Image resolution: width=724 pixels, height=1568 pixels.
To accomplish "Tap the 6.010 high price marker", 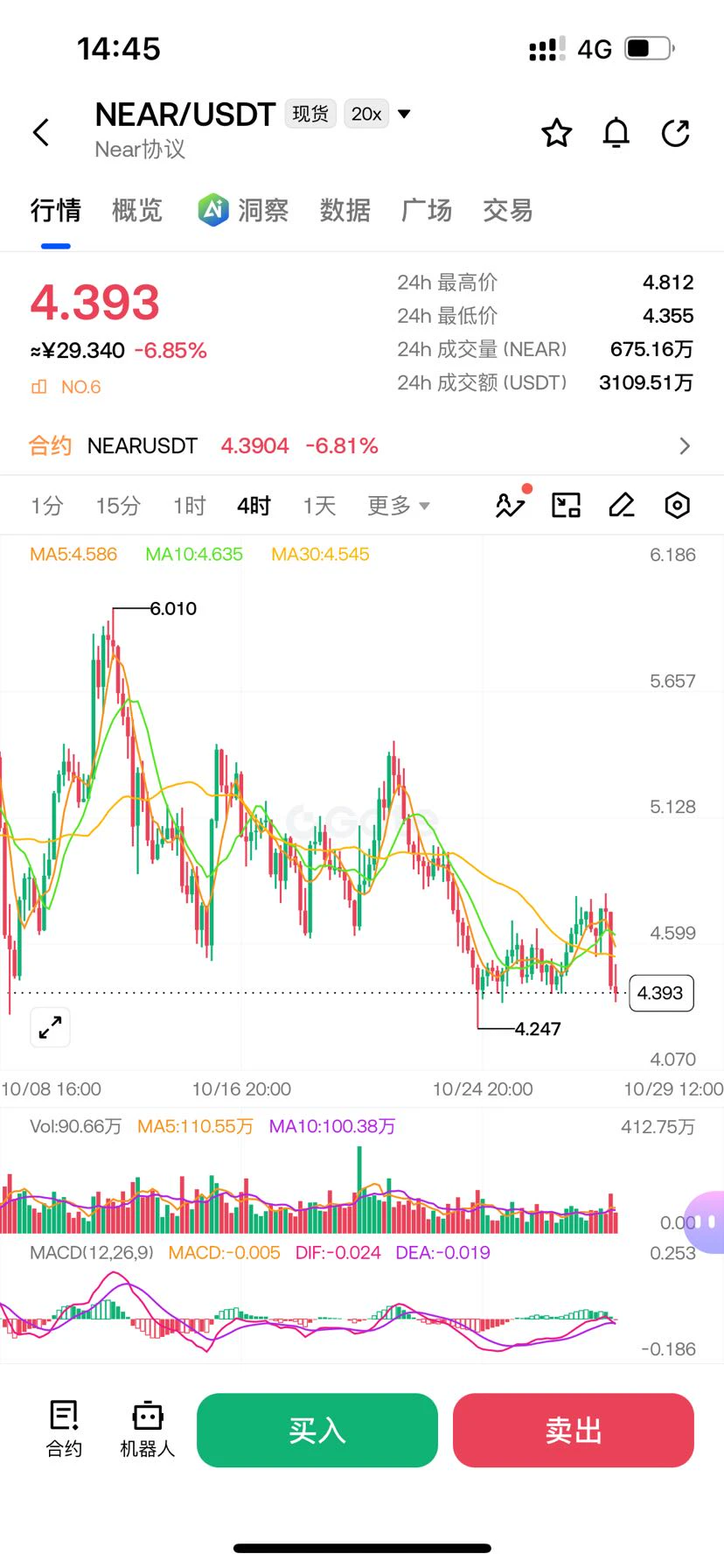I will point(173,608).
